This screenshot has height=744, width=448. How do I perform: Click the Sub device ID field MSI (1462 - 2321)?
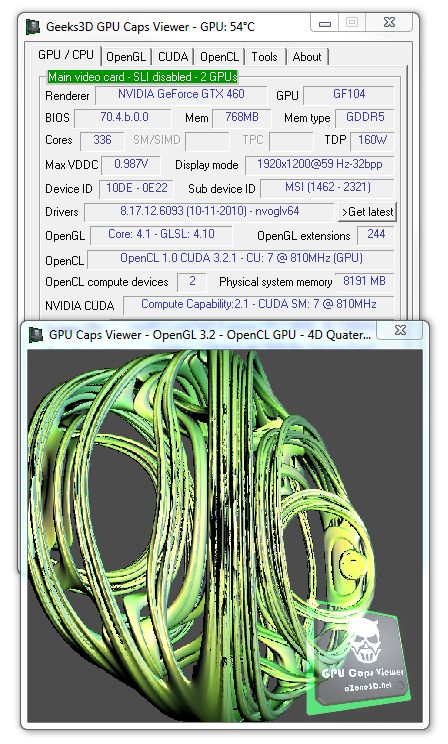click(327, 188)
